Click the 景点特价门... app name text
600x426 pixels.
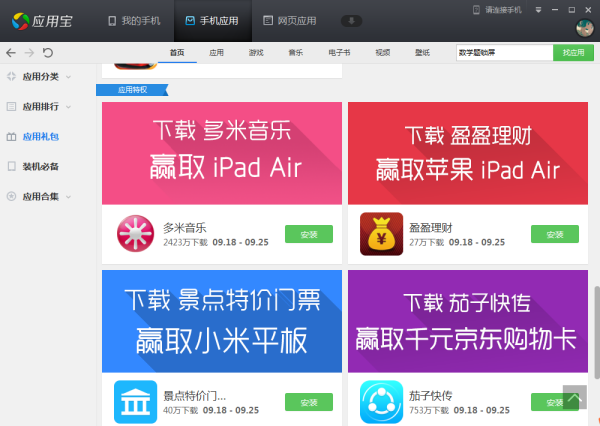(195, 396)
